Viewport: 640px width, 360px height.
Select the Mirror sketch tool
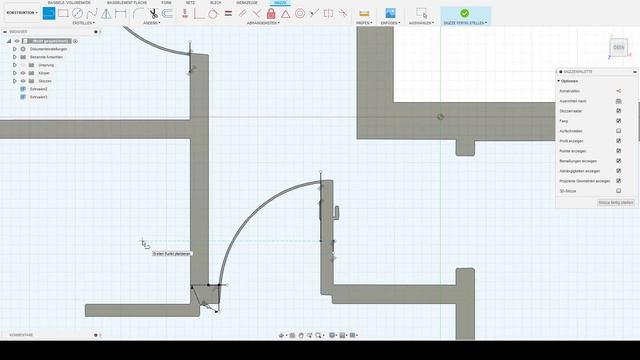pos(106,13)
